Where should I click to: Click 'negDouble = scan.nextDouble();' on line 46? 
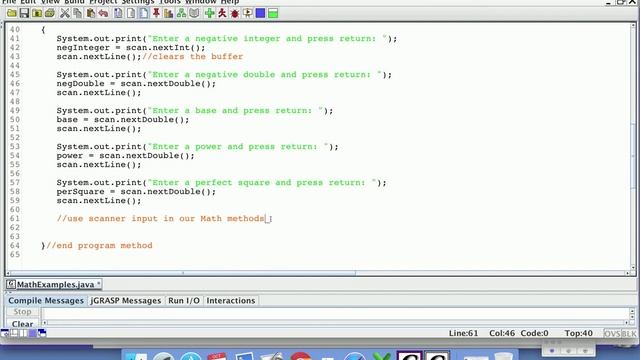click(x=136, y=84)
